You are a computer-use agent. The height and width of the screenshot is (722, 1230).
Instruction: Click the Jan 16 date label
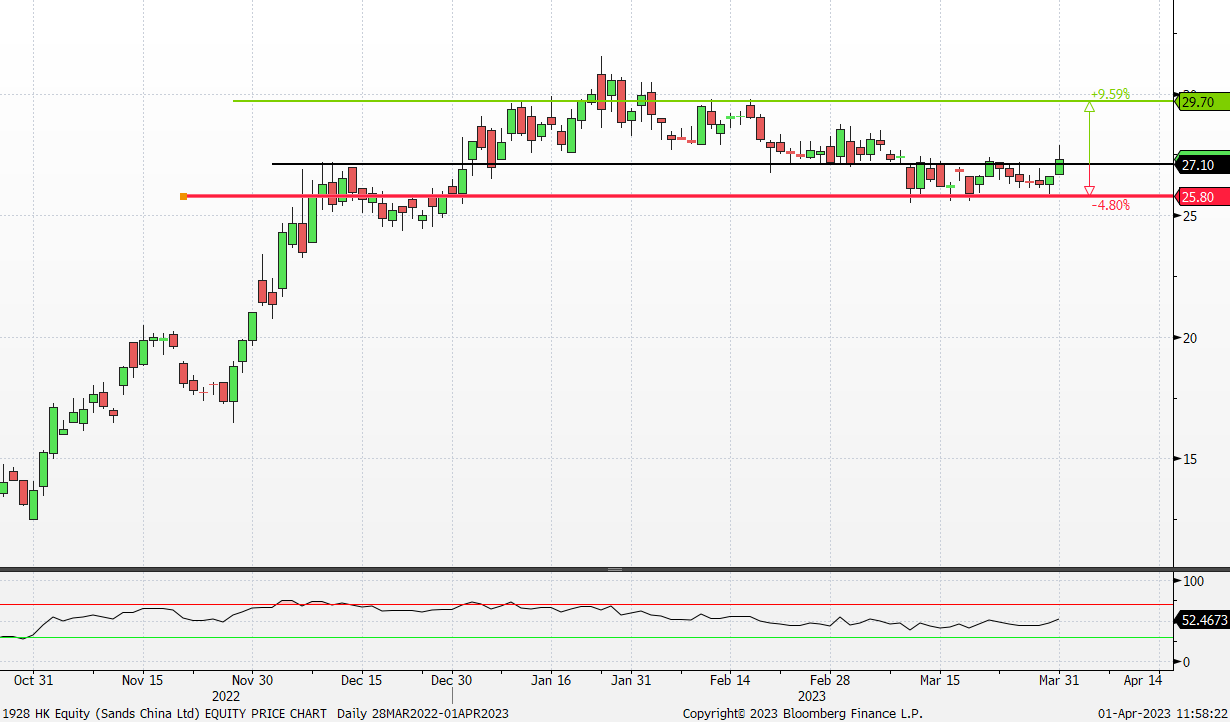tap(551, 680)
